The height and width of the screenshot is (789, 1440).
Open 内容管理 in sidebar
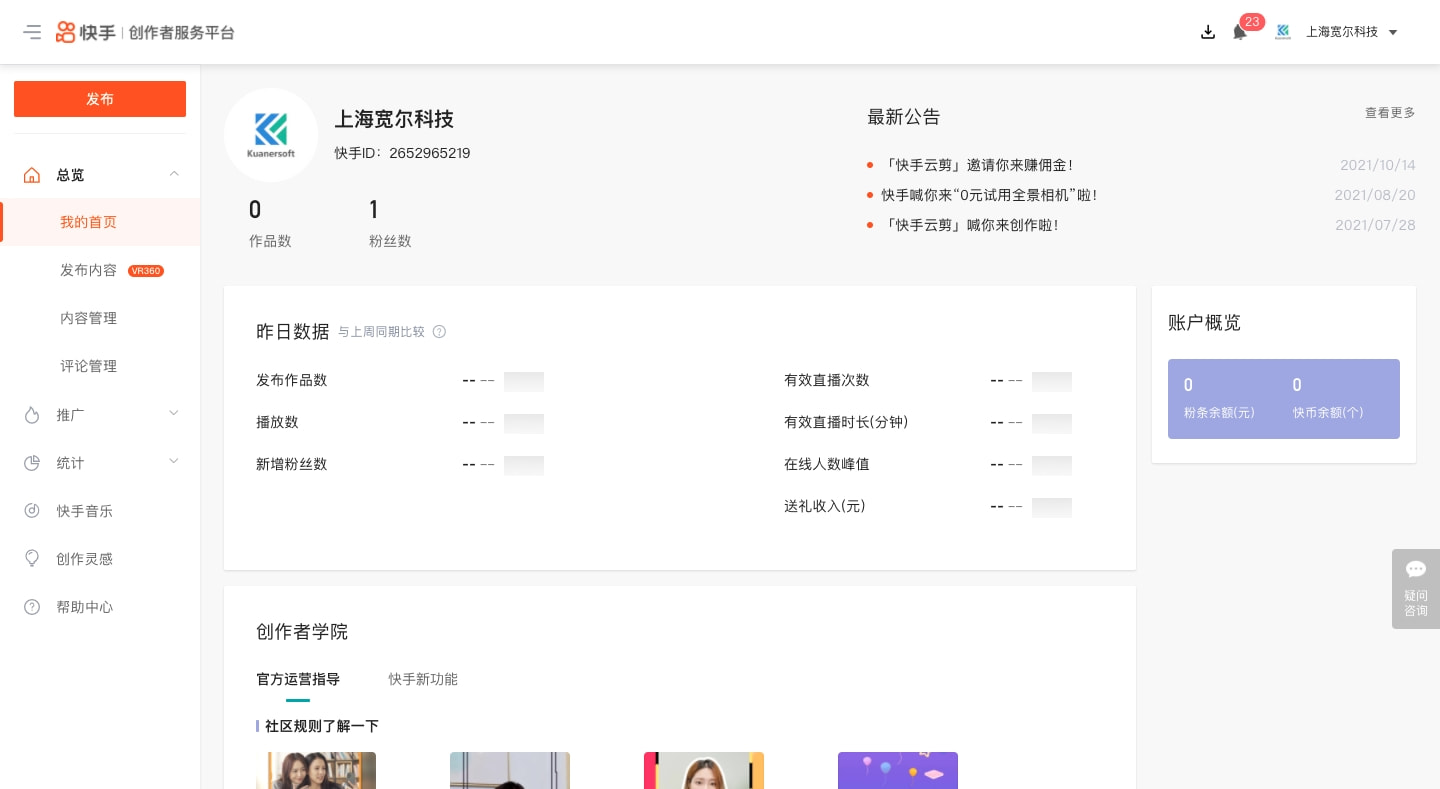[100, 318]
